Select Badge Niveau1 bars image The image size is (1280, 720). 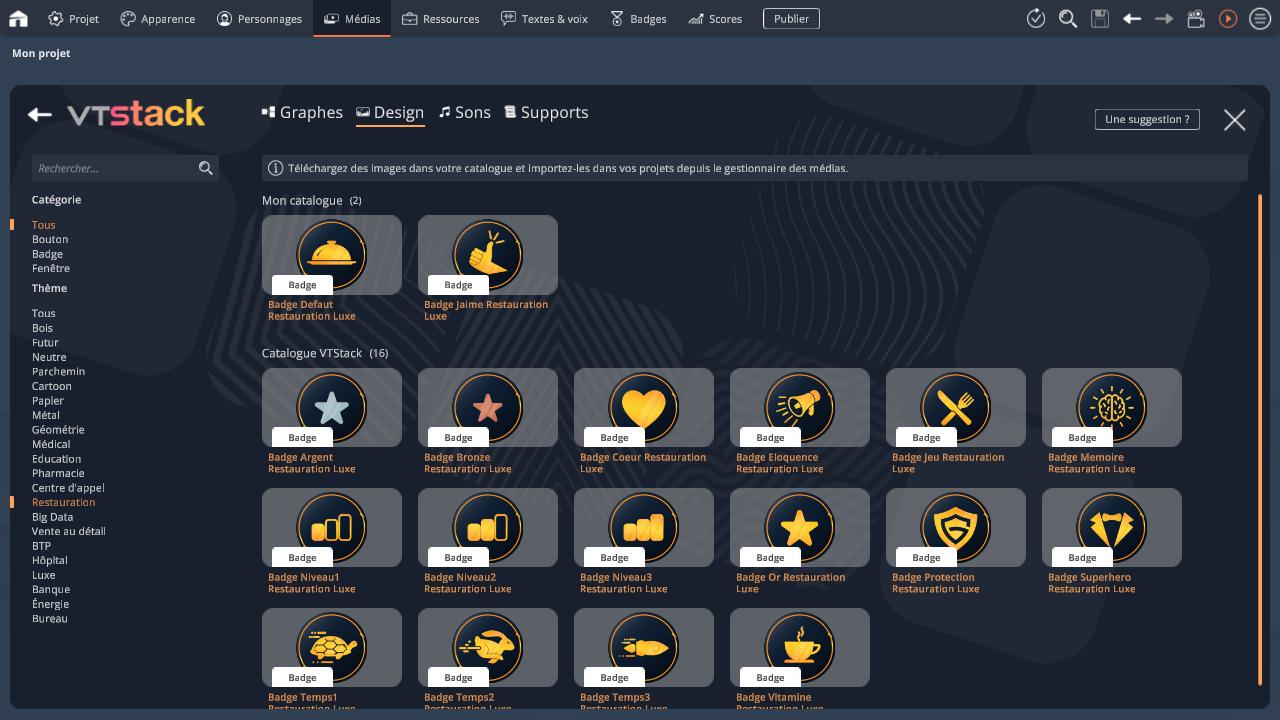(x=332, y=527)
